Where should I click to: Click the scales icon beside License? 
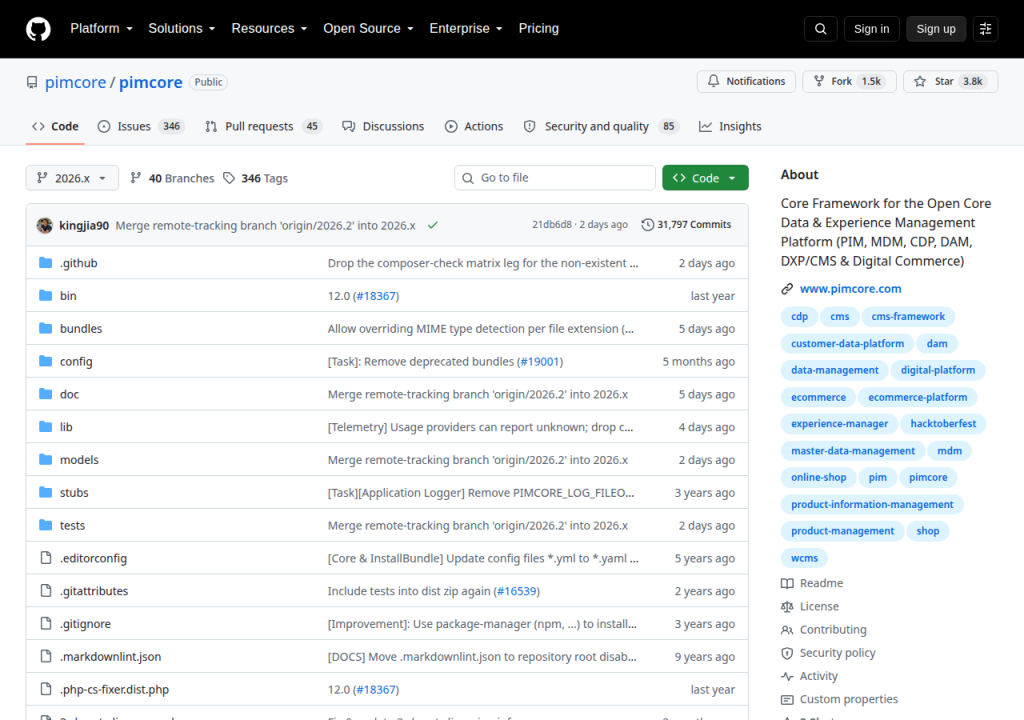coord(787,606)
